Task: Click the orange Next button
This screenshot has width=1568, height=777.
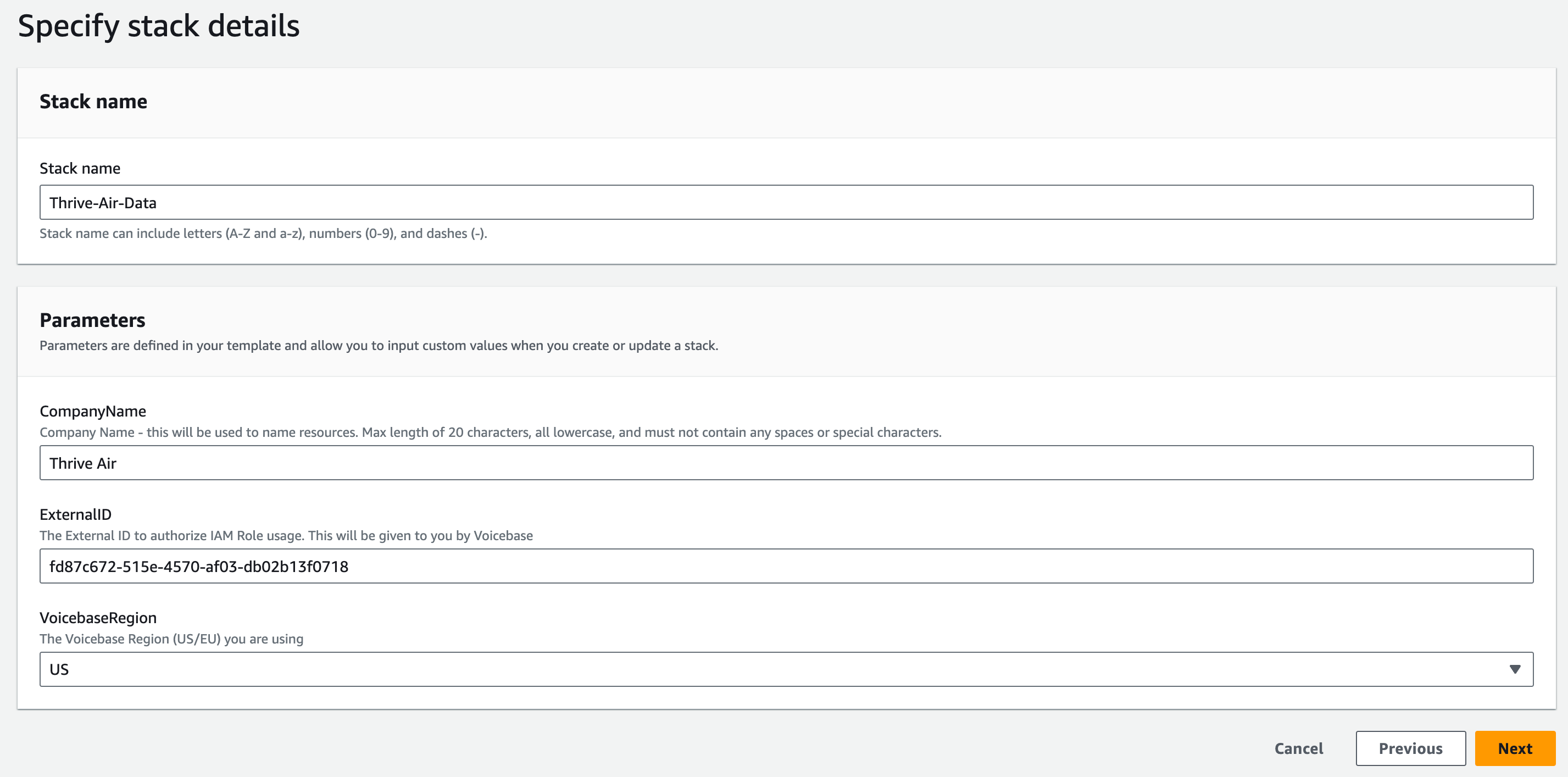Action: pyautogui.click(x=1515, y=748)
